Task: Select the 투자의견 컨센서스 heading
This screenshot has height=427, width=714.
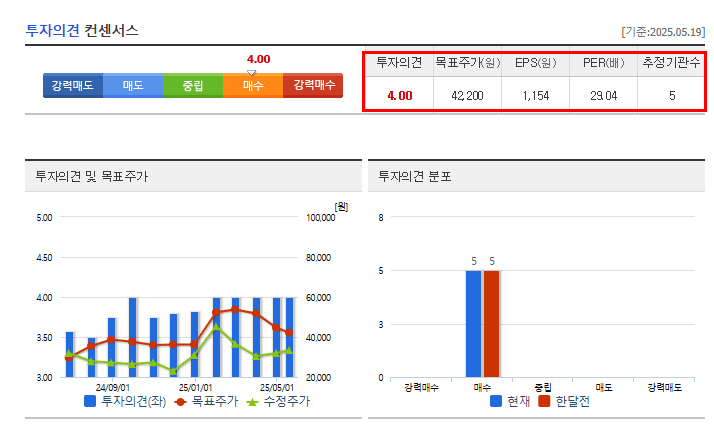Action: tap(82, 30)
